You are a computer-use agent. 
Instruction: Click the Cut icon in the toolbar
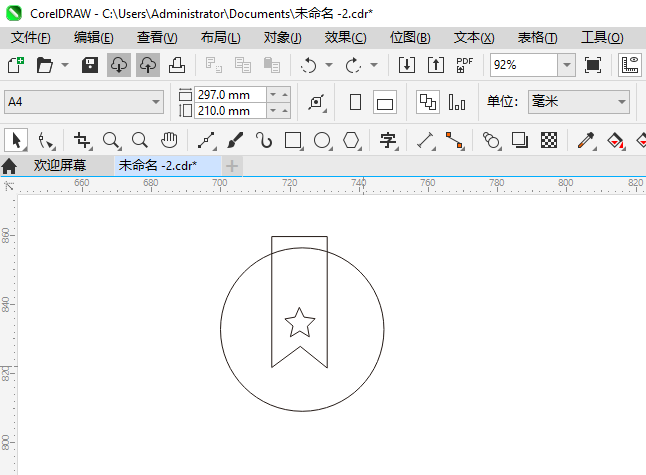214,65
